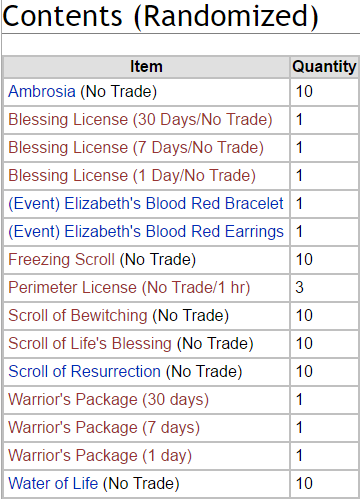Screen dimensions: 360x499
Task: Click the quantity cell for Perimeter License
Action: click(324, 288)
